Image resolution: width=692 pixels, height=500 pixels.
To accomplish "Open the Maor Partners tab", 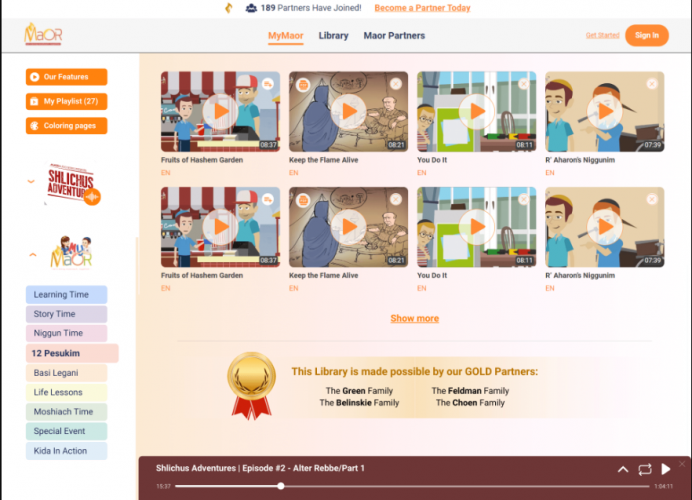I will pyautogui.click(x=394, y=36).
